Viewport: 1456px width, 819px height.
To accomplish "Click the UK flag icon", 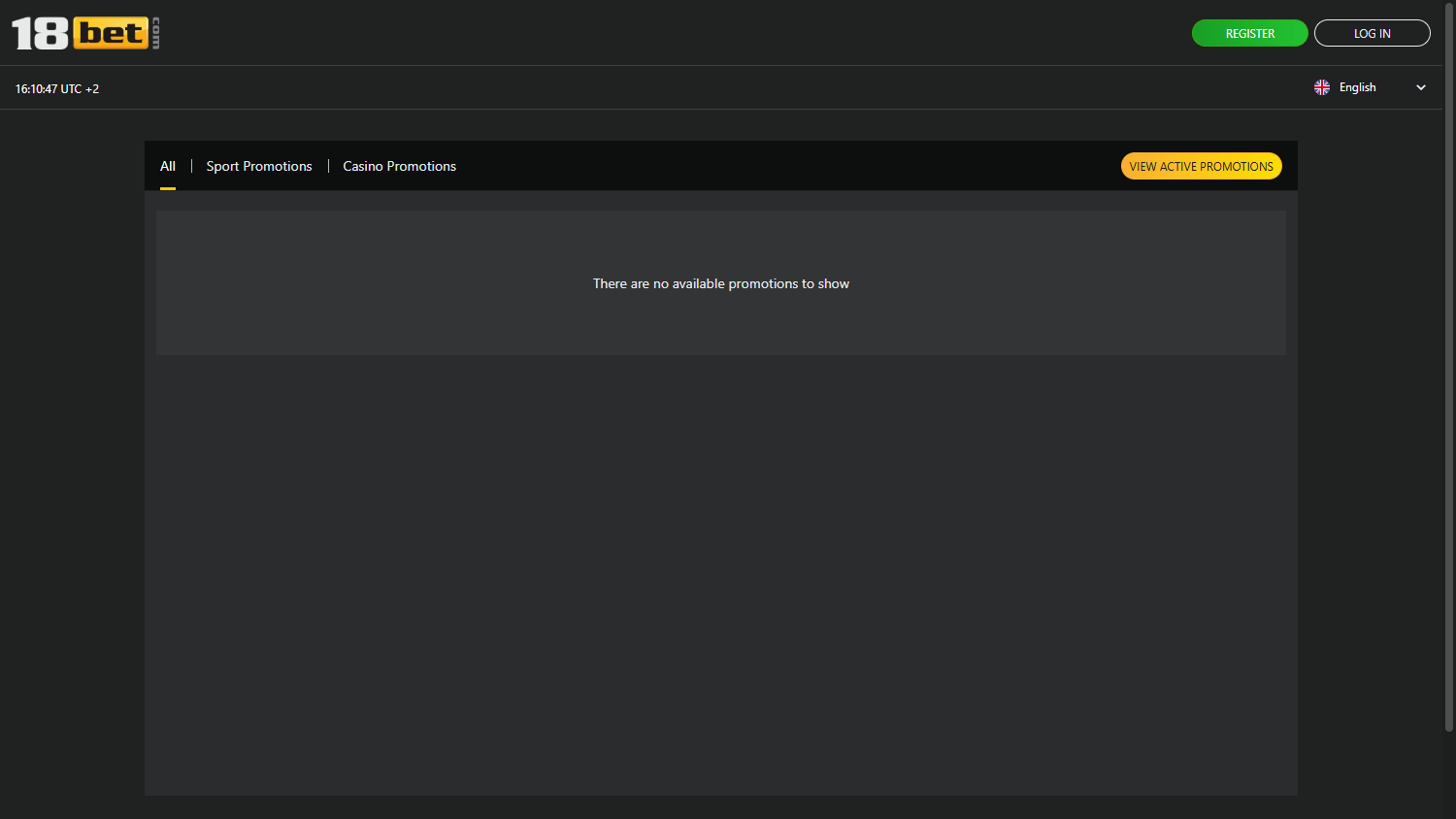I will tap(1321, 87).
